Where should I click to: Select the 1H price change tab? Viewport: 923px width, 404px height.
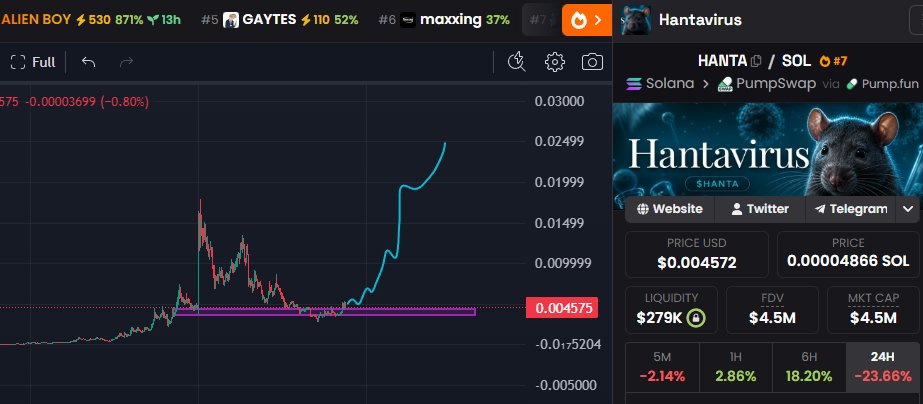(x=736, y=367)
